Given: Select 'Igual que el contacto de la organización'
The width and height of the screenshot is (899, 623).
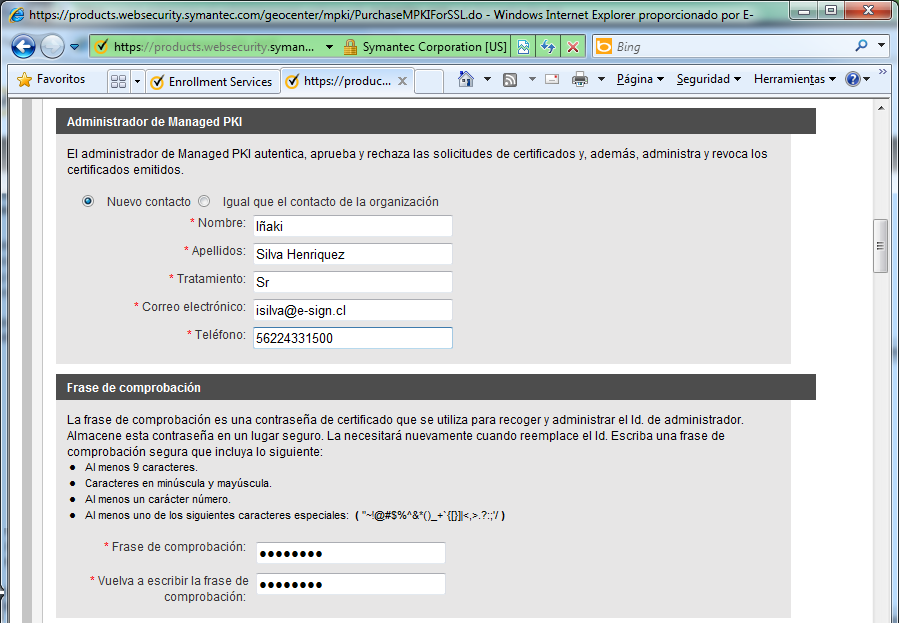Looking at the screenshot, I should (204, 201).
